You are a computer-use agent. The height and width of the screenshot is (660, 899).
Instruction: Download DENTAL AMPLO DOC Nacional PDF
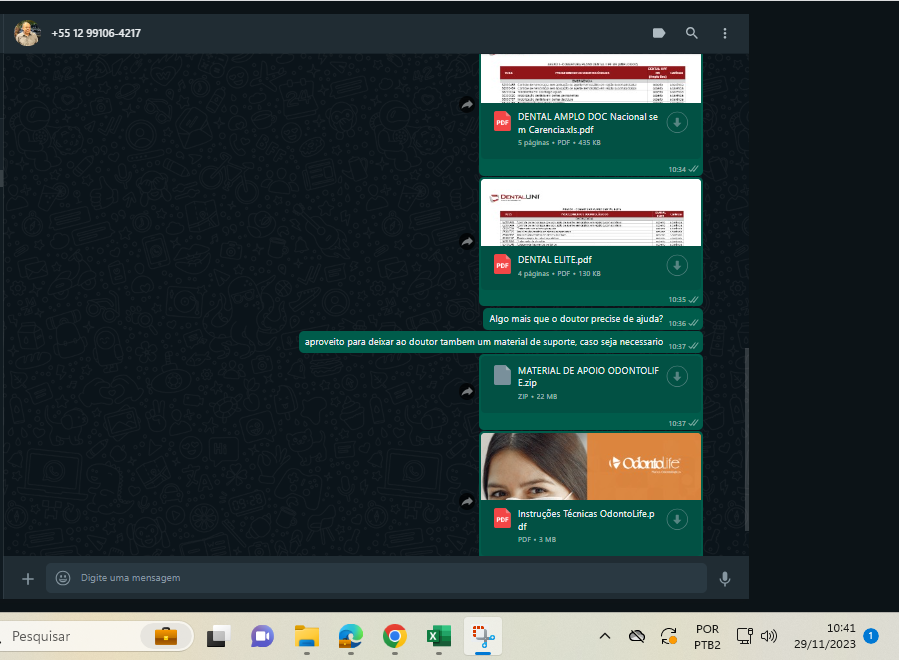click(677, 122)
